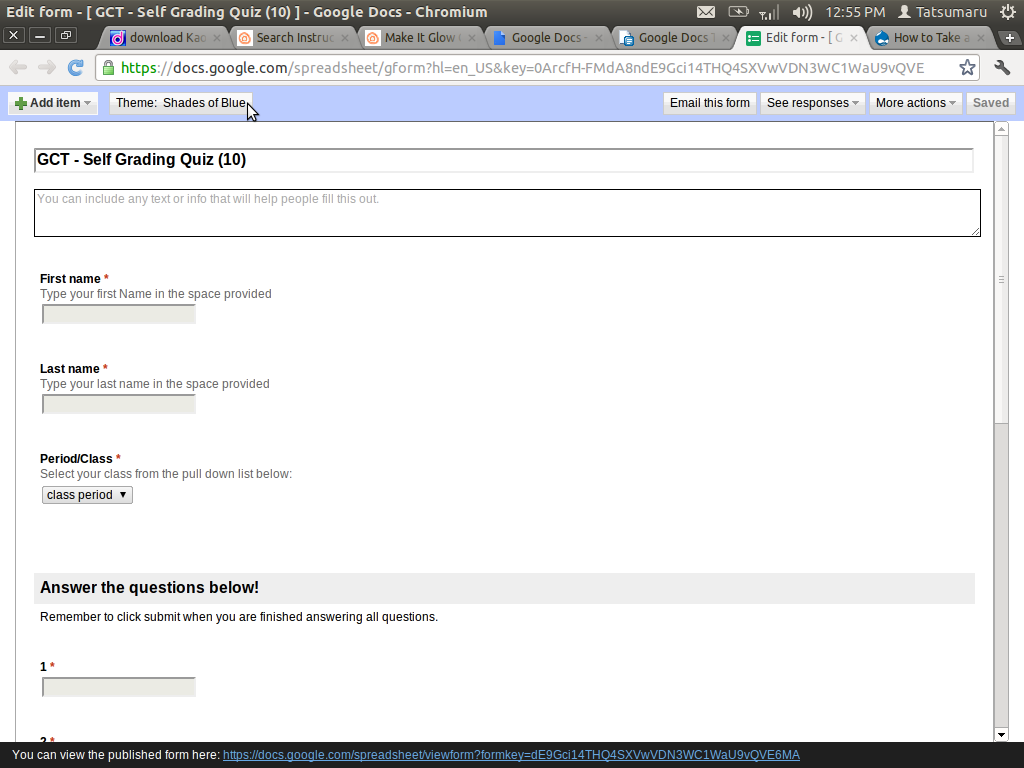Click the padlock icon before the docs.google.com URL
This screenshot has height=768, width=1024.
tap(107, 67)
